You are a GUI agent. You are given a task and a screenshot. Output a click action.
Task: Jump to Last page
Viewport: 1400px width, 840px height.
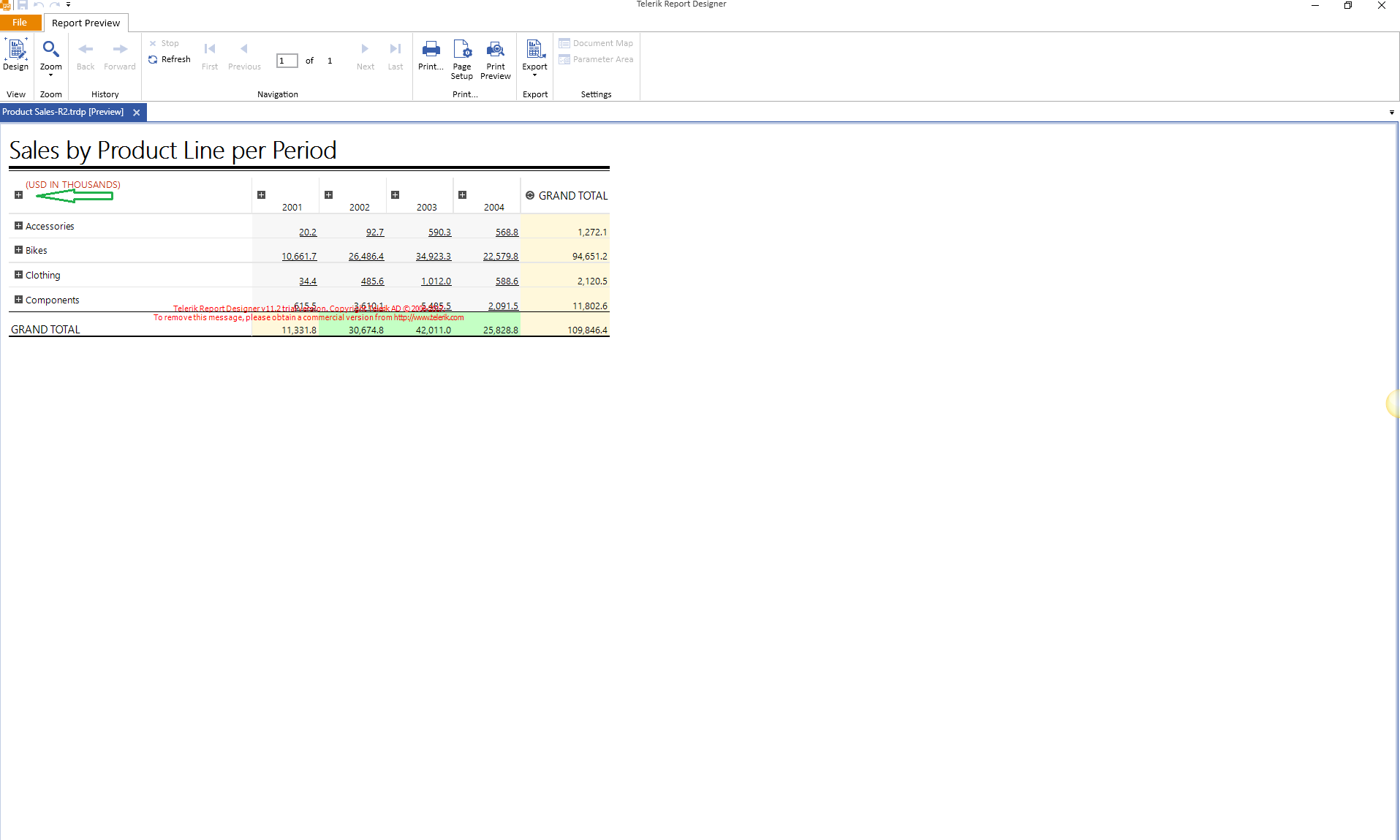click(396, 56)
